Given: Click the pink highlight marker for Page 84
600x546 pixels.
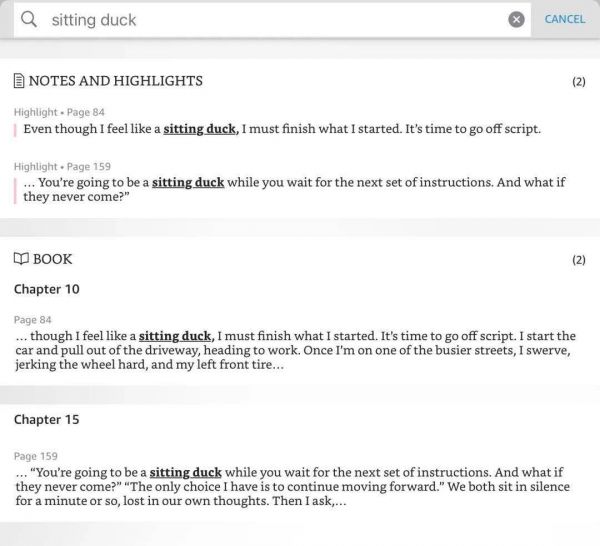Looking at the screenshot, I should tap(15, 130).
